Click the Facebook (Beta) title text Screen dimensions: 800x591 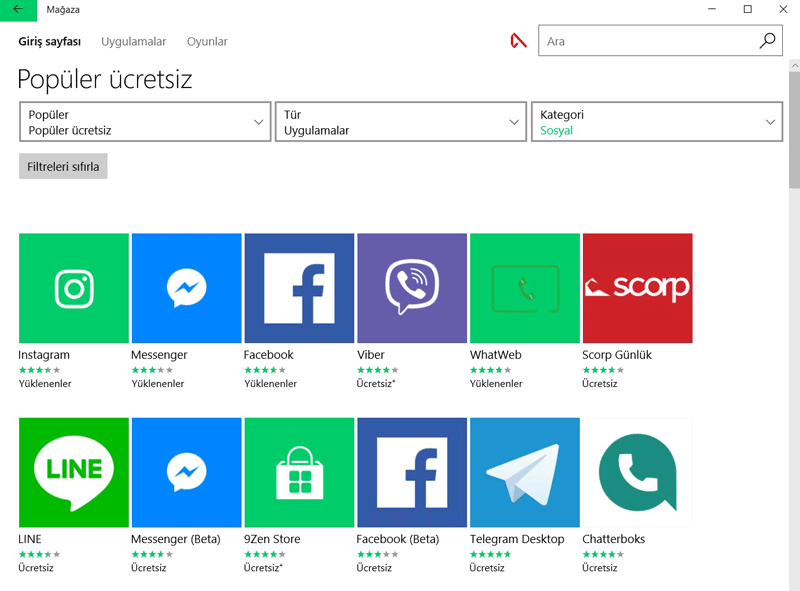pyautogui.click(x=397, y=539)
